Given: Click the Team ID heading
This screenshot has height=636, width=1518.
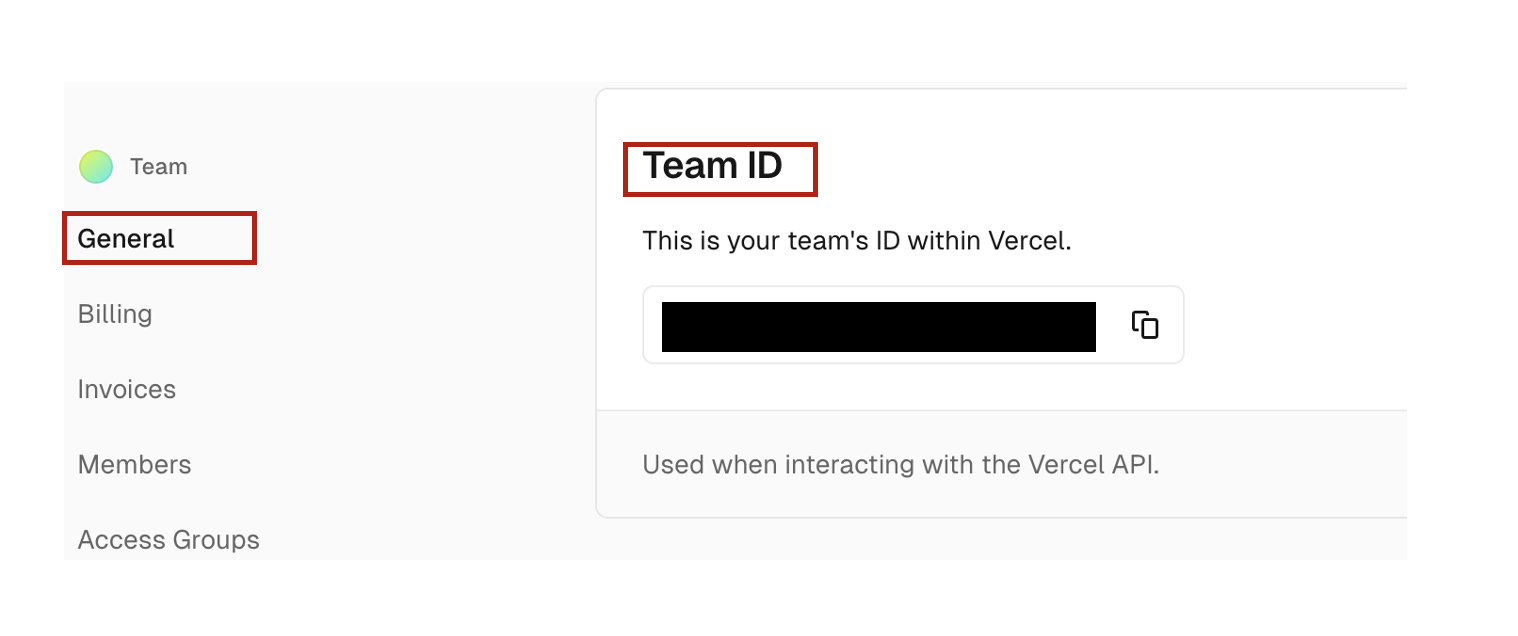Looking at the screenshot, I should click(714, 166).
